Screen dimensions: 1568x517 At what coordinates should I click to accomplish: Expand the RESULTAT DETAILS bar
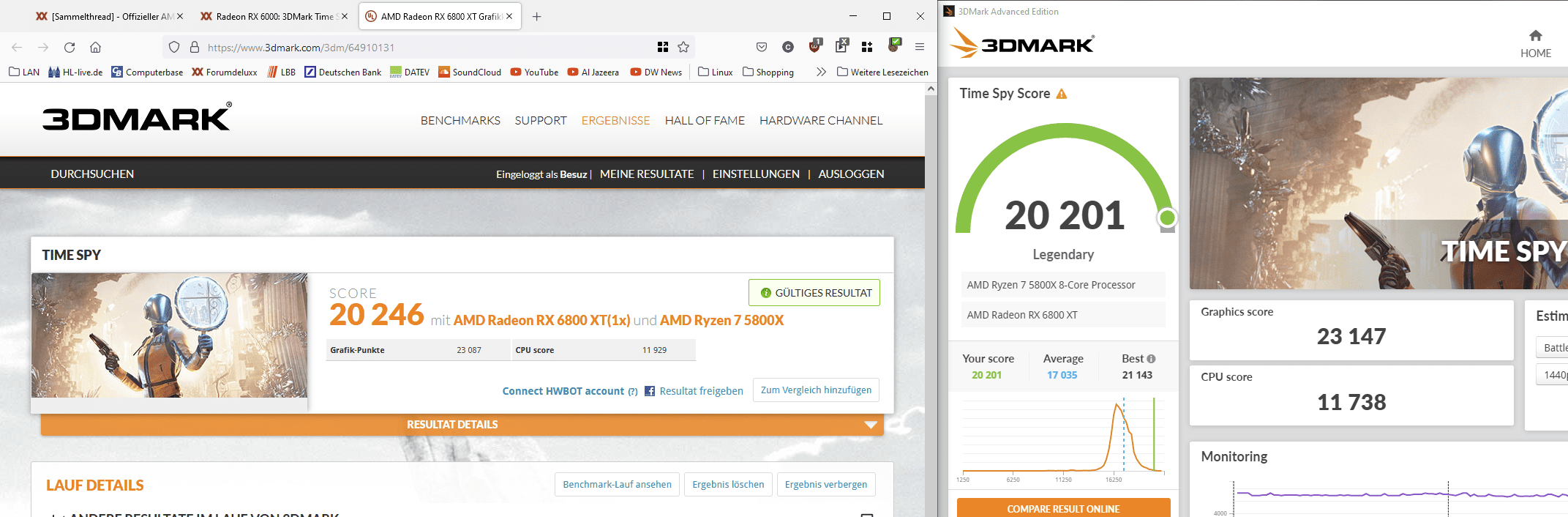coord(462,425)
